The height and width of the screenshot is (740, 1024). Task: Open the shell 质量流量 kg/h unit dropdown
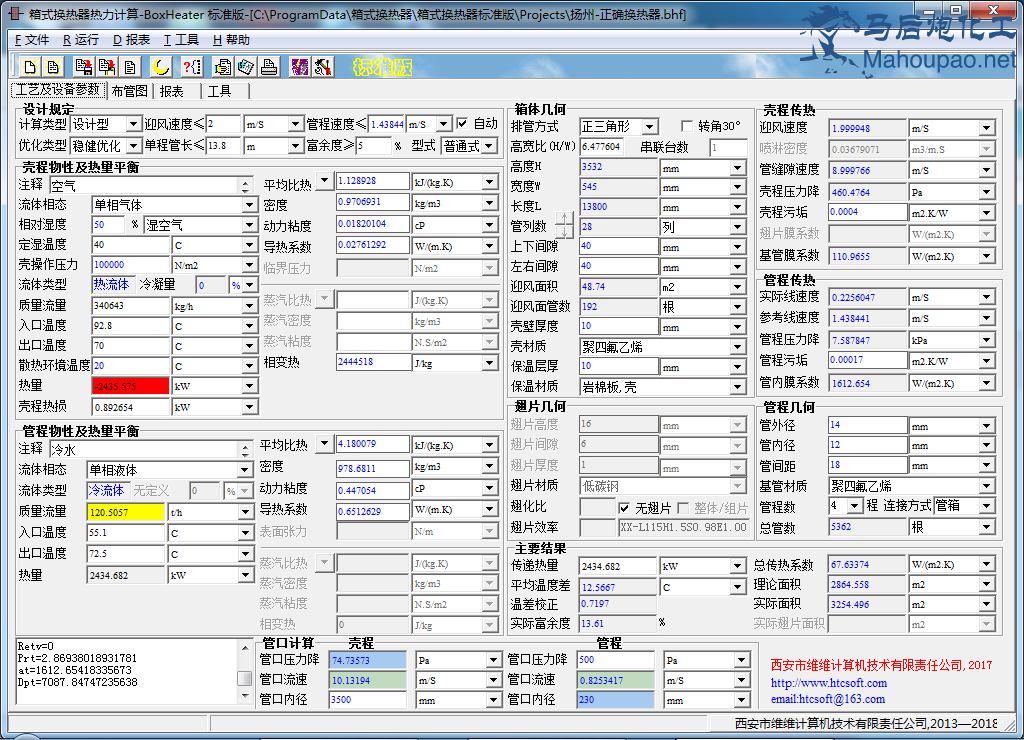click(x=249, y=306)
